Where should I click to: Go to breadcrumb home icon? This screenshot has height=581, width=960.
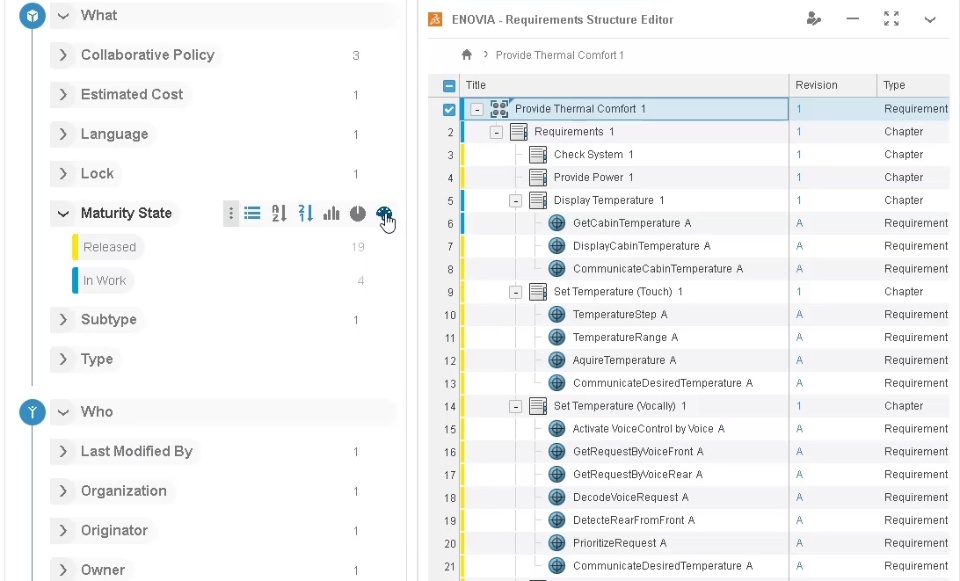coord(467,55)
